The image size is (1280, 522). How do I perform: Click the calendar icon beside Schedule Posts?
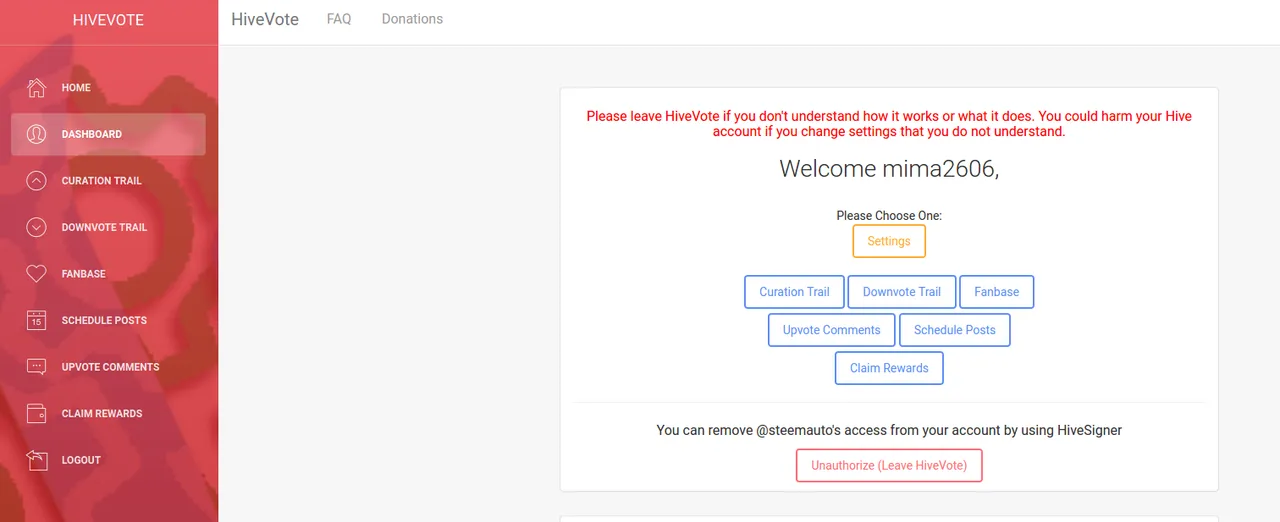tap(36, 320)
